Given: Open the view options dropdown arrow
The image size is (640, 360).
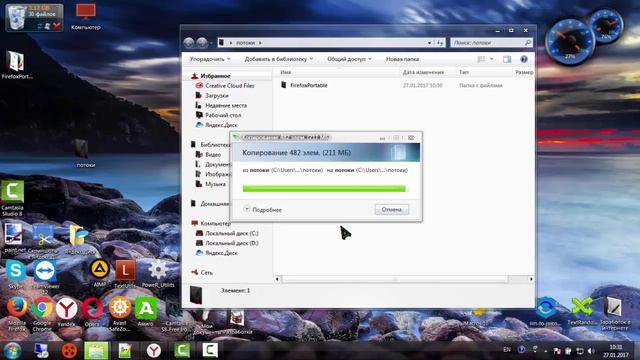Looking at the screenshot, I should tap(491, 59).
